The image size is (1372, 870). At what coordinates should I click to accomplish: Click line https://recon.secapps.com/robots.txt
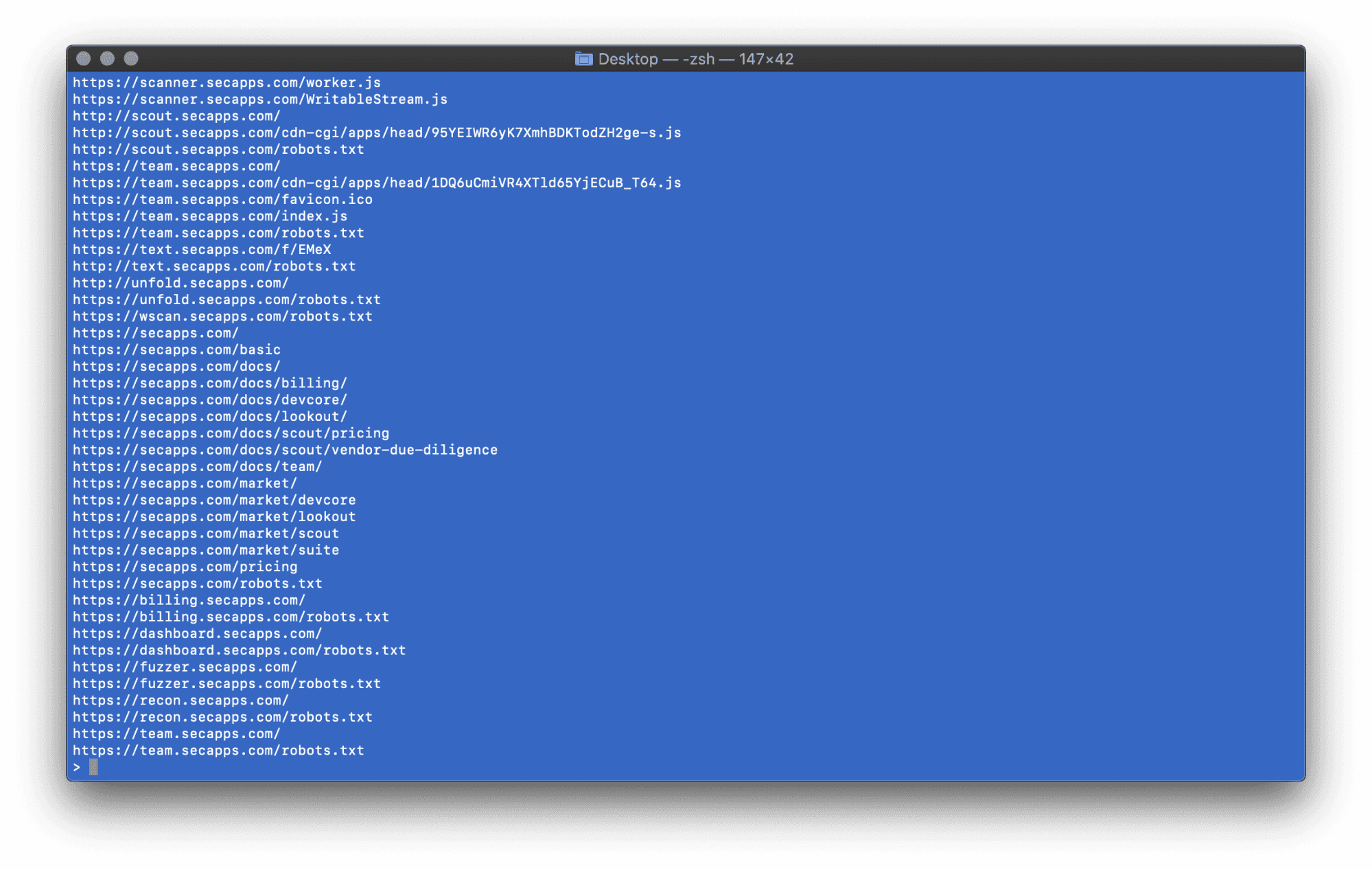222,718
